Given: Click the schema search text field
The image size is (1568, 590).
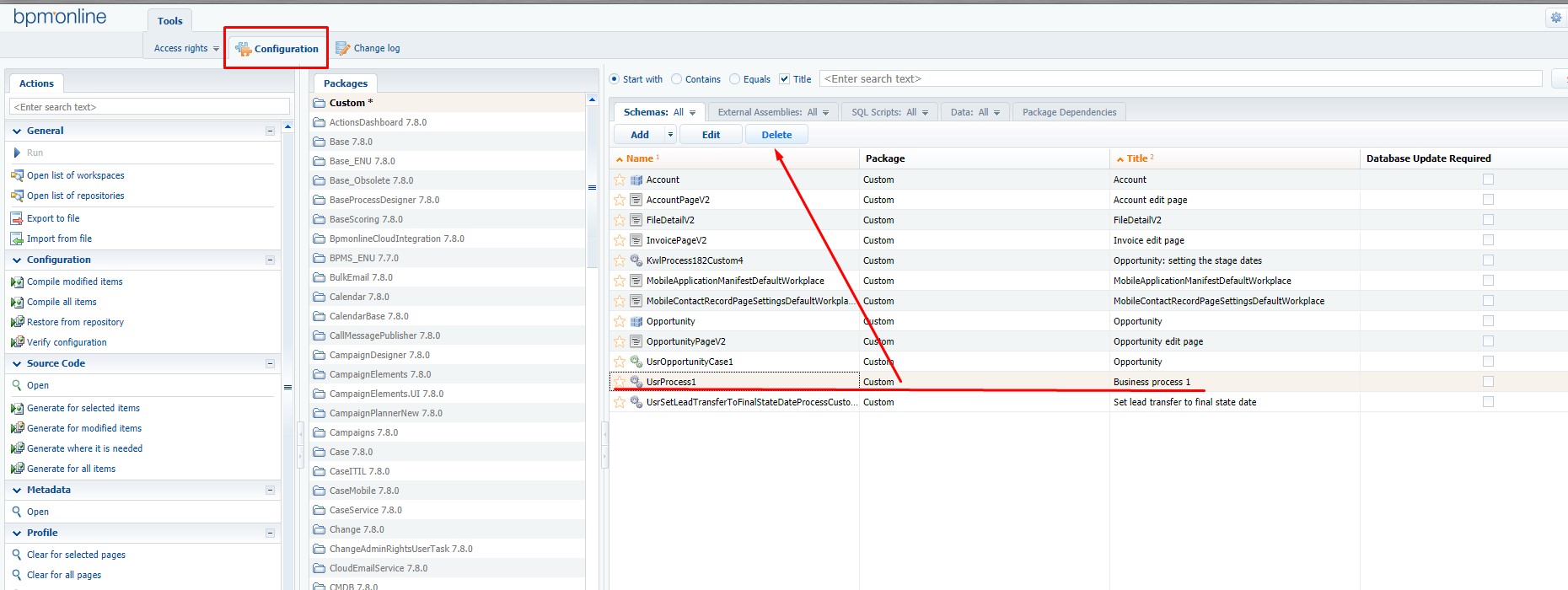Looking at the screenshot, I should 1180,79.
